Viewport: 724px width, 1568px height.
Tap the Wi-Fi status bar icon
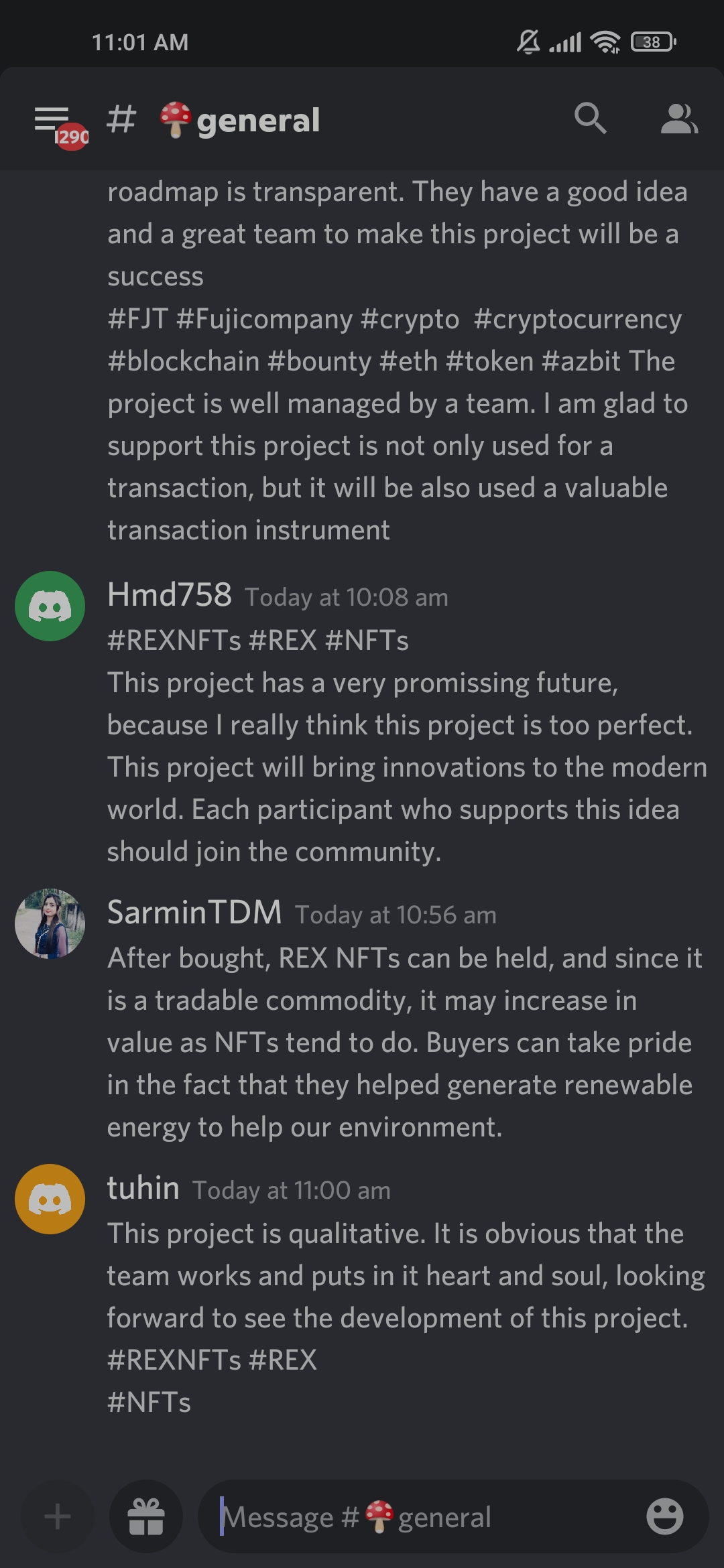tap(605, 42)
